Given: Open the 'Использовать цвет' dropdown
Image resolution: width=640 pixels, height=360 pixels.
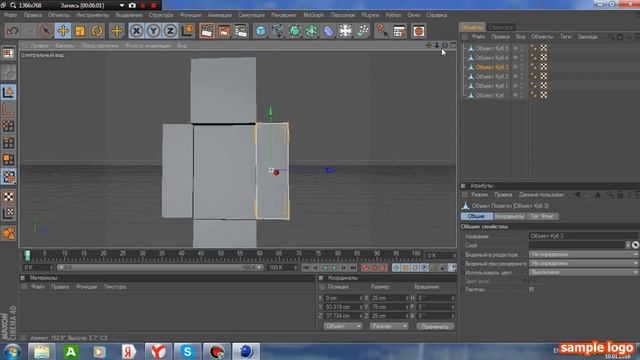Looking at the screenshot, I should pyautogui.click(x=584, y=272).
